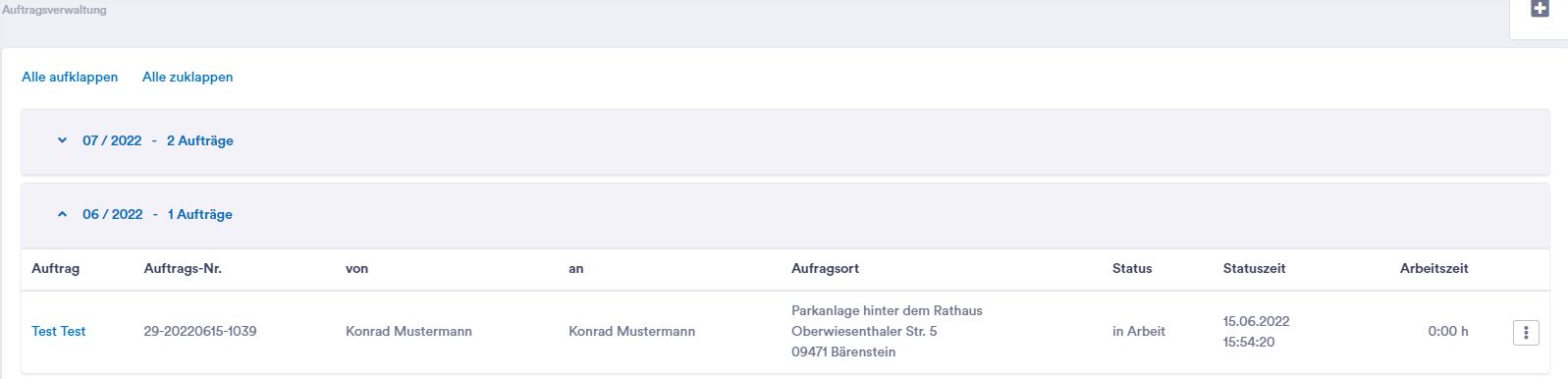This screenshot has width=1568, height=379.
Task: Expand the 07 / 2022 chevron
Action: [x=62, y=140]
